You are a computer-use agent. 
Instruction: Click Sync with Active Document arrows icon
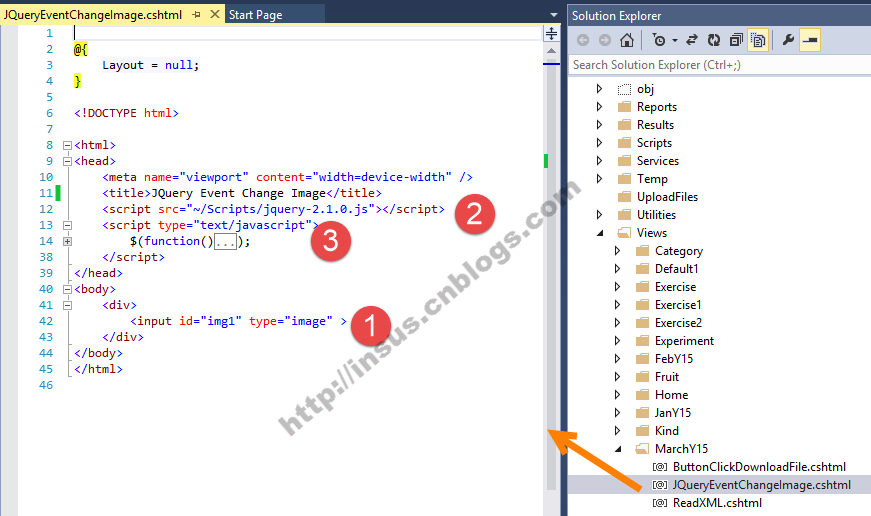[x=692, y=40]
